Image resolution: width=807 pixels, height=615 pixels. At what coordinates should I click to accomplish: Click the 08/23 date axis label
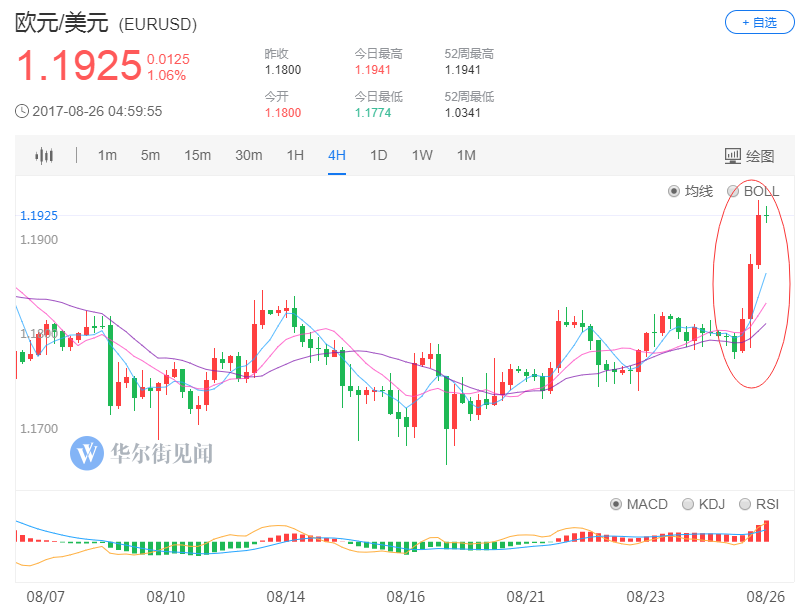click(645, 597)
